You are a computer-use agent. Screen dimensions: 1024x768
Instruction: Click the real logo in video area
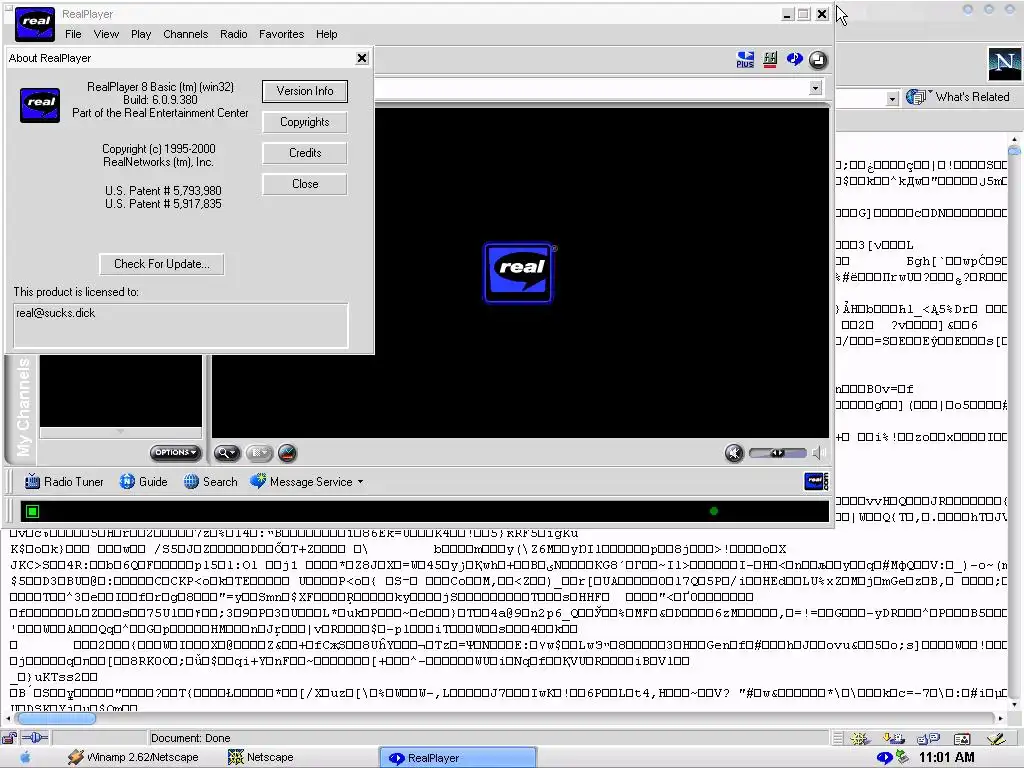(519, 273)
